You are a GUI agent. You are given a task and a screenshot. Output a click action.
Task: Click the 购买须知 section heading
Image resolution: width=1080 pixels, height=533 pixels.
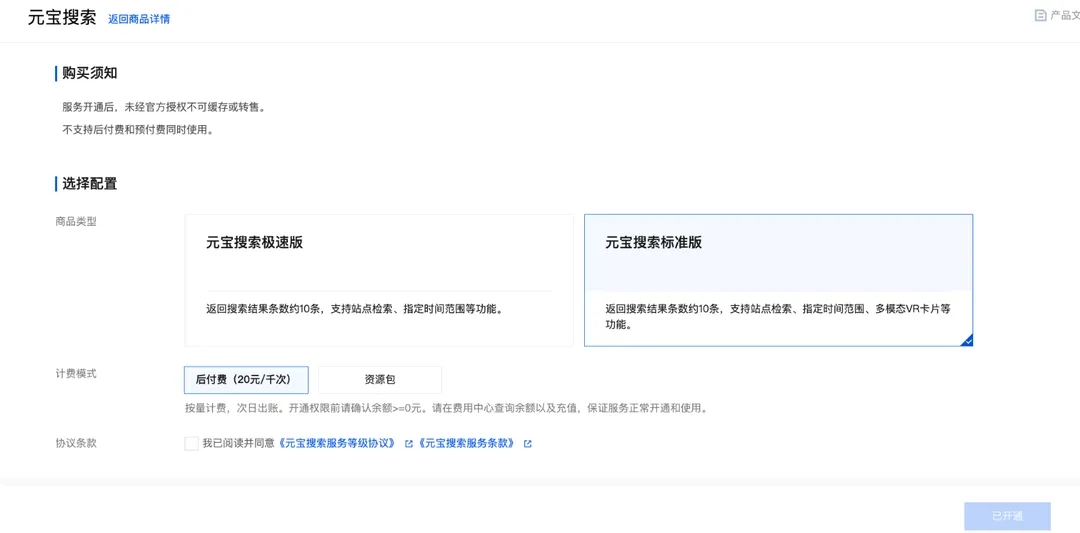click(x=90, y=74)
